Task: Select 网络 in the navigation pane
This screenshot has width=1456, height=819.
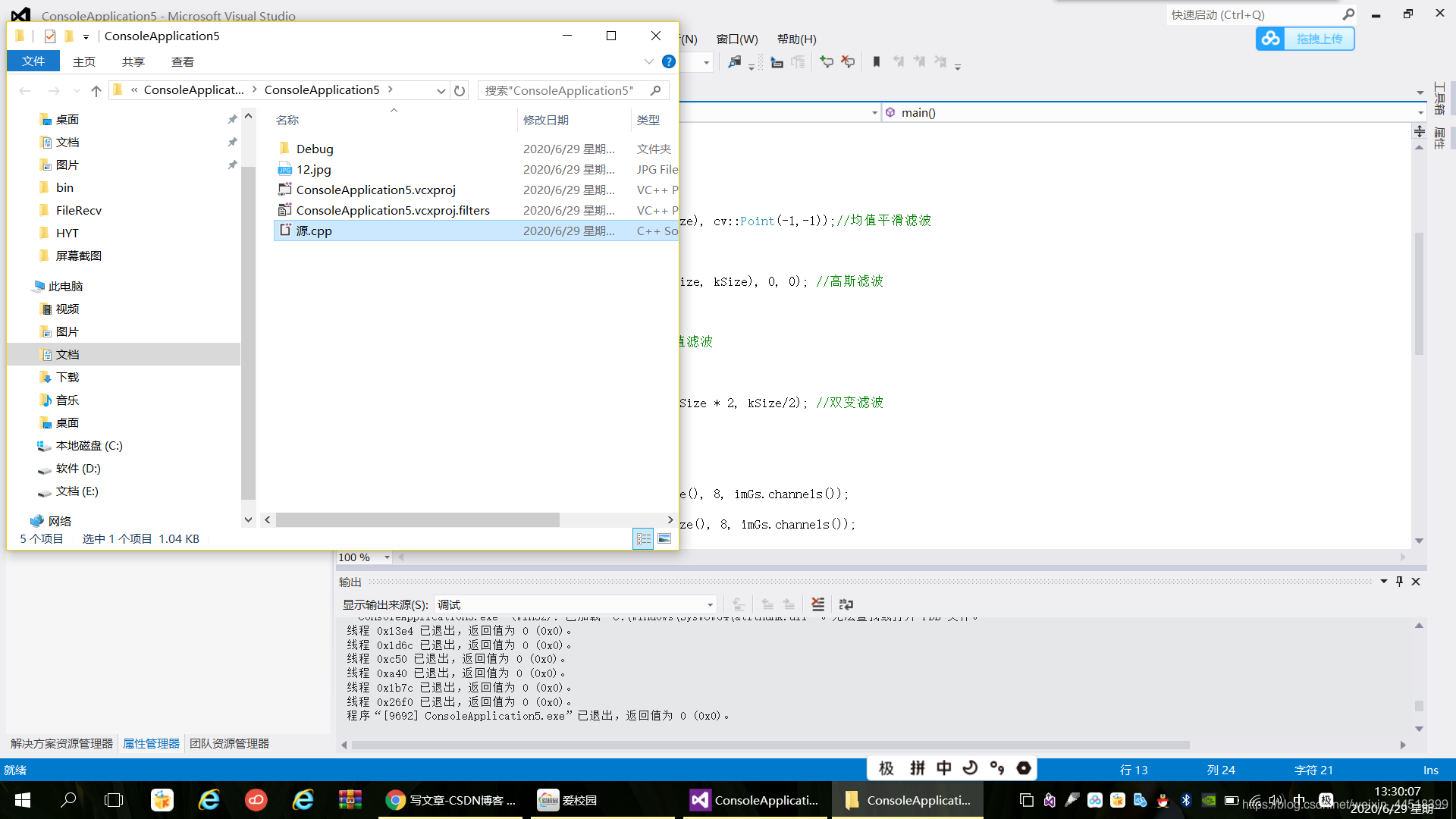Action: (x=59, y=521)
